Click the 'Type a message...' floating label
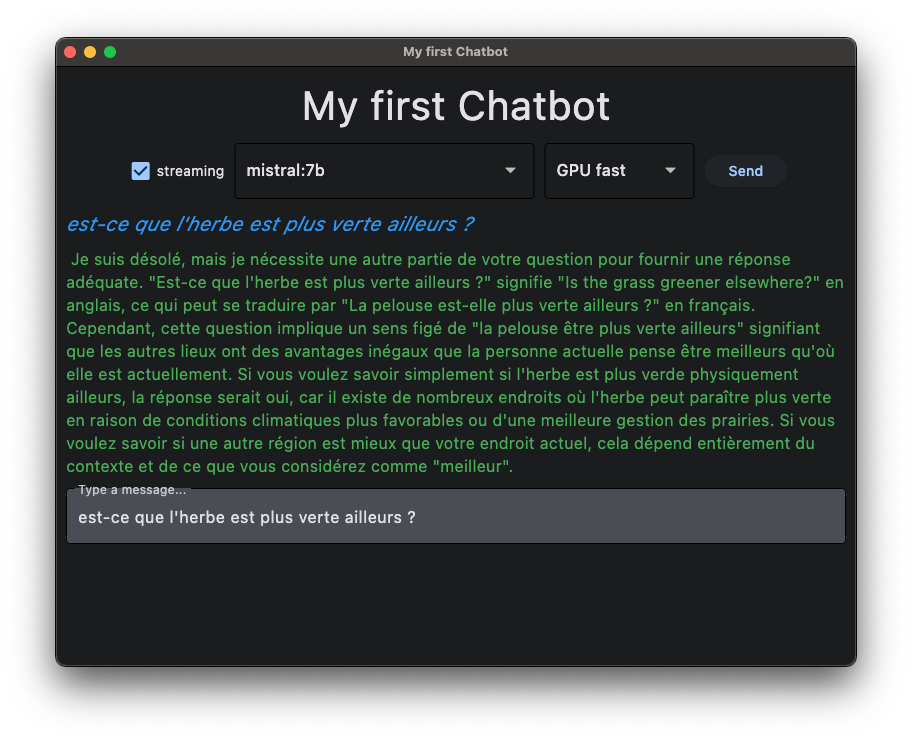 [x=131, y=490]
